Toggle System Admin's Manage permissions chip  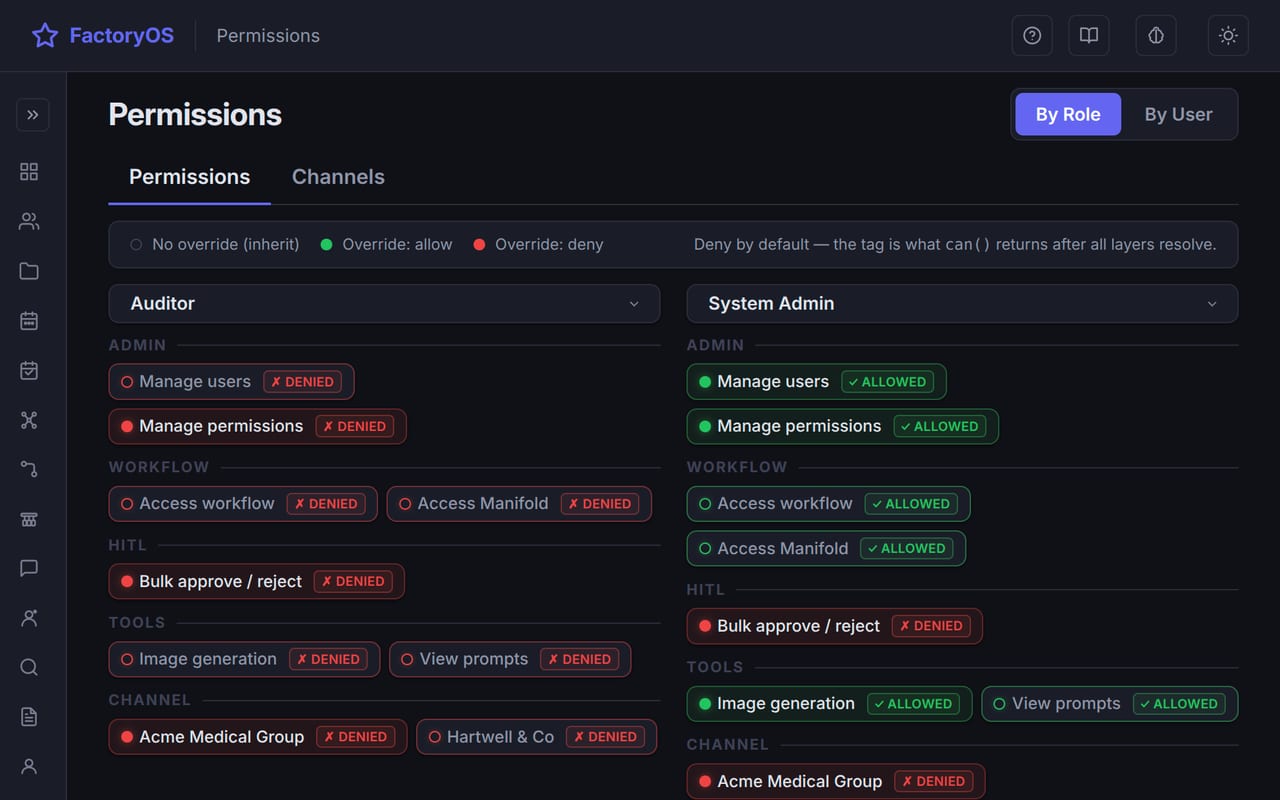click(842, 426)
